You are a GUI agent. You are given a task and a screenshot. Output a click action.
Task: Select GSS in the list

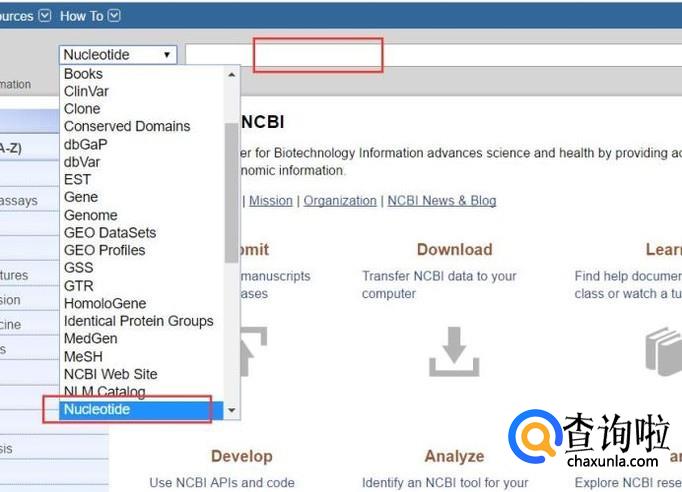coord(141,268)
